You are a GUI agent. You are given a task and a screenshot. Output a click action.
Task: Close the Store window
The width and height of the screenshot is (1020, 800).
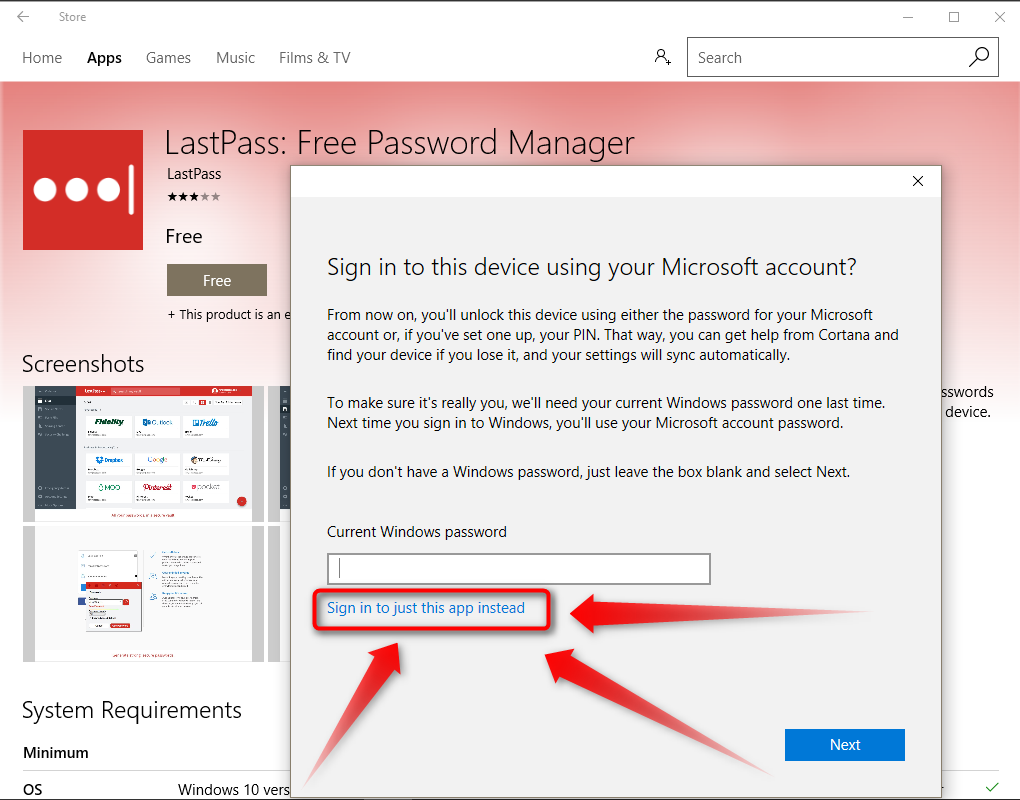(x=1000, y=18)
